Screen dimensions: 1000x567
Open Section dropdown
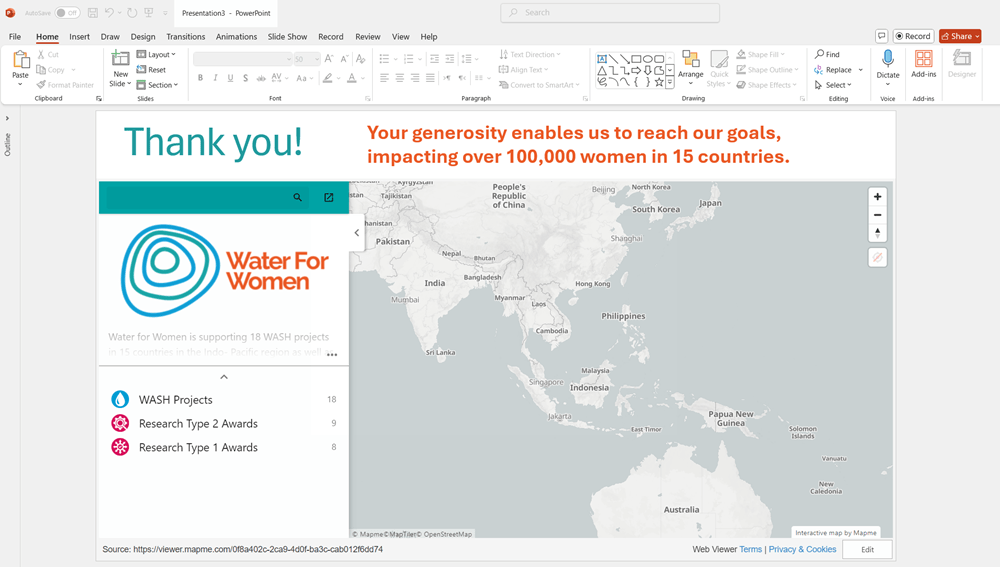coord(157,85)
